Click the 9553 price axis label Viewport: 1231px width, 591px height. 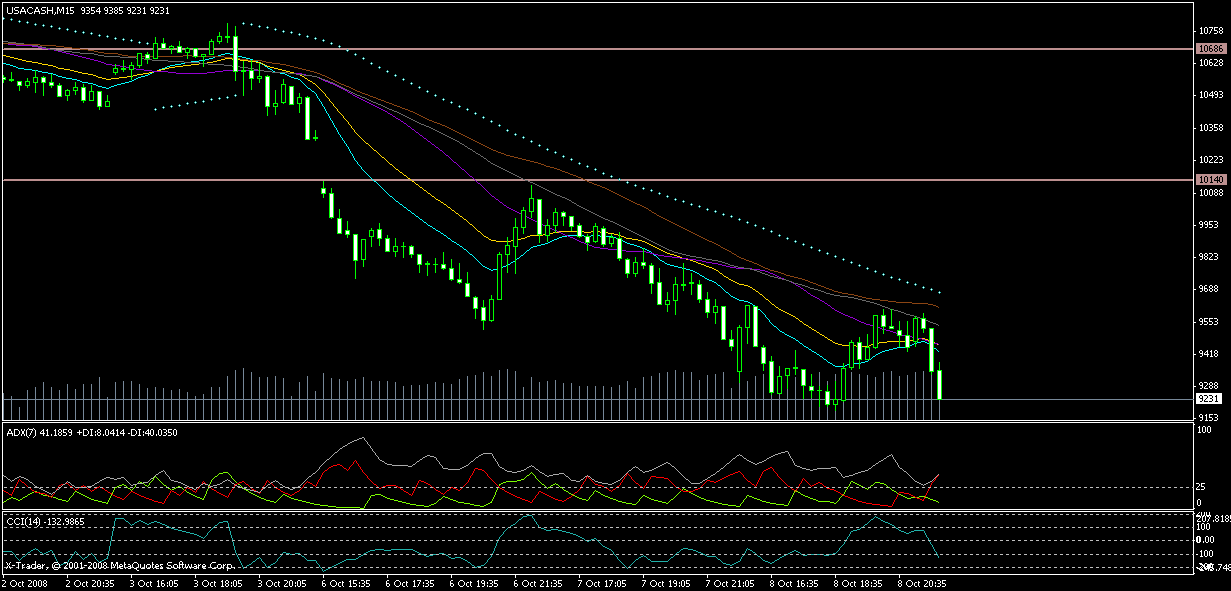click(x=1209, y=321)
